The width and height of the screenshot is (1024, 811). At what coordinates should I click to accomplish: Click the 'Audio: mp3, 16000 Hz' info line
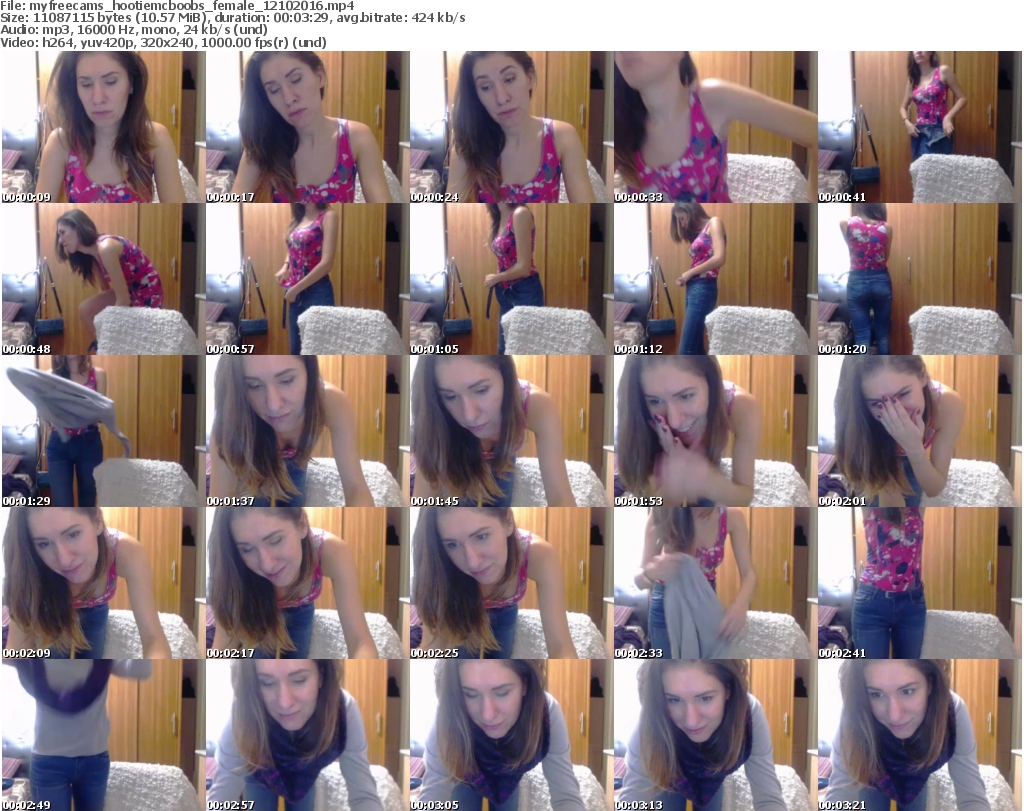click(134, 30)
